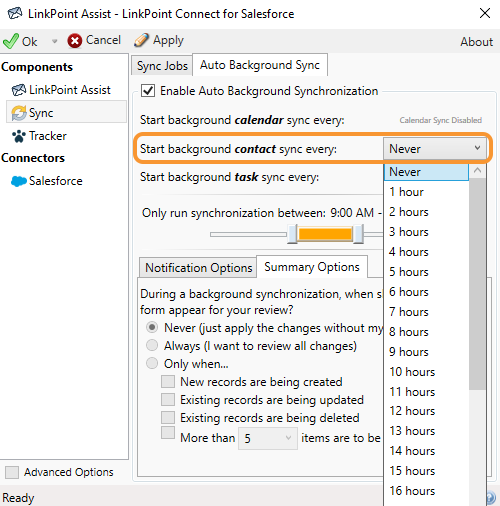Select 3 hours sync interval
500x506 pixels.
click(426, 232)
